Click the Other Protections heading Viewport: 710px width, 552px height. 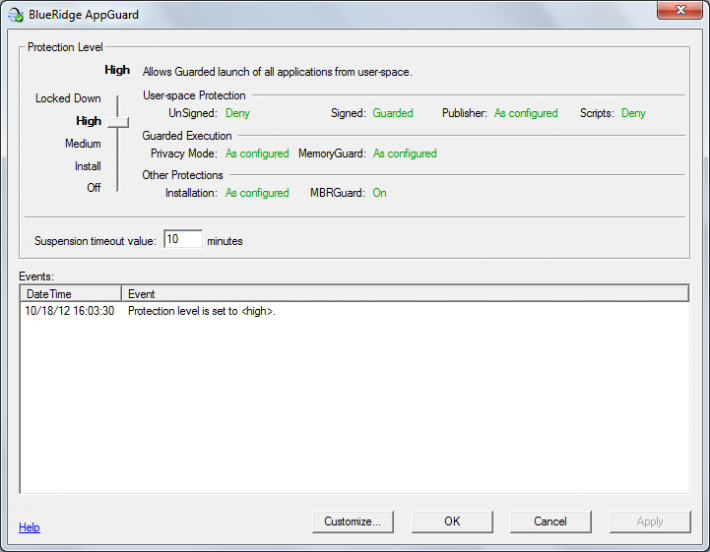pos(182,175)
